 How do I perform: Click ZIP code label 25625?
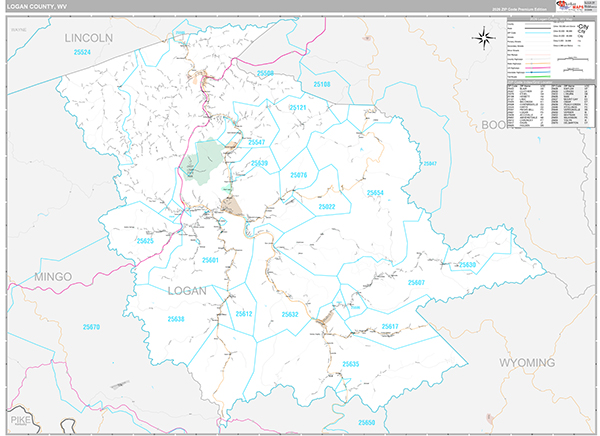click(145, 241)
